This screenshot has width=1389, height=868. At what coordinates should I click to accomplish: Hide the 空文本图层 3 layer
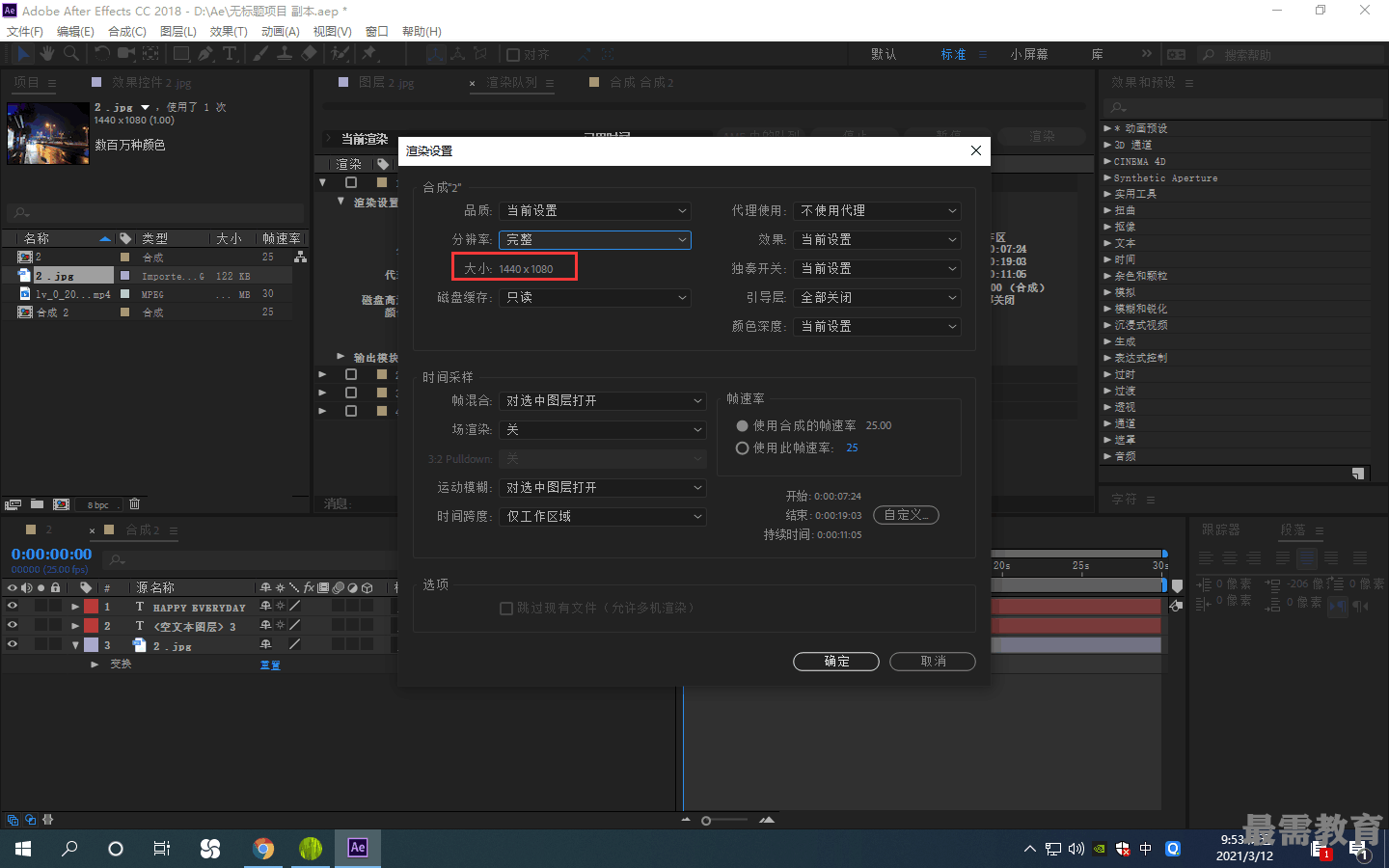[13, 625]
